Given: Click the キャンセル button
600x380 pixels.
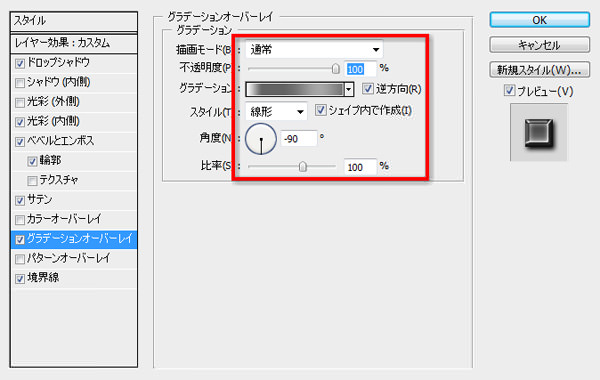Looking at the screenshot, I should [x=540, y=45].
